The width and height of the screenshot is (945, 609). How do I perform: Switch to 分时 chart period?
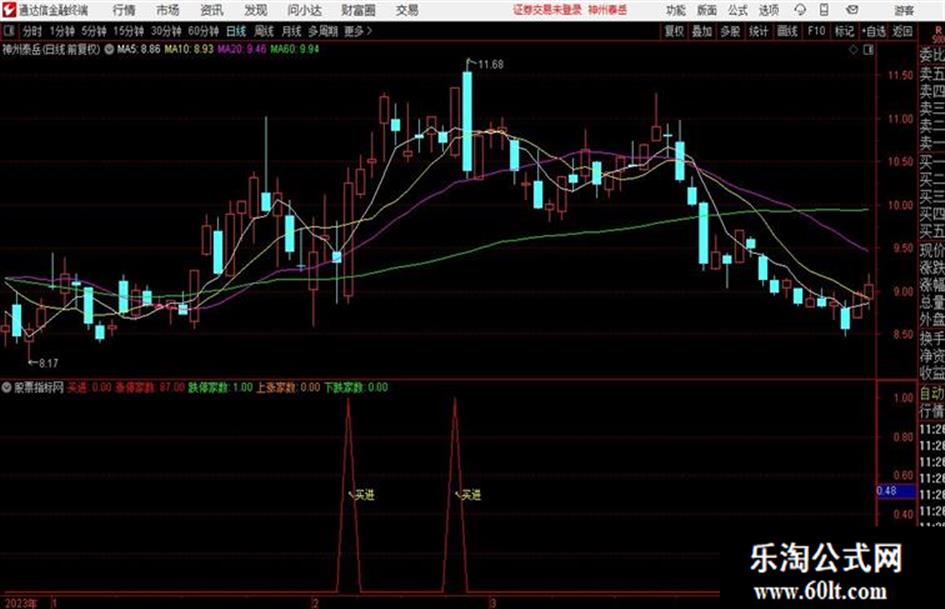(33, 31)
